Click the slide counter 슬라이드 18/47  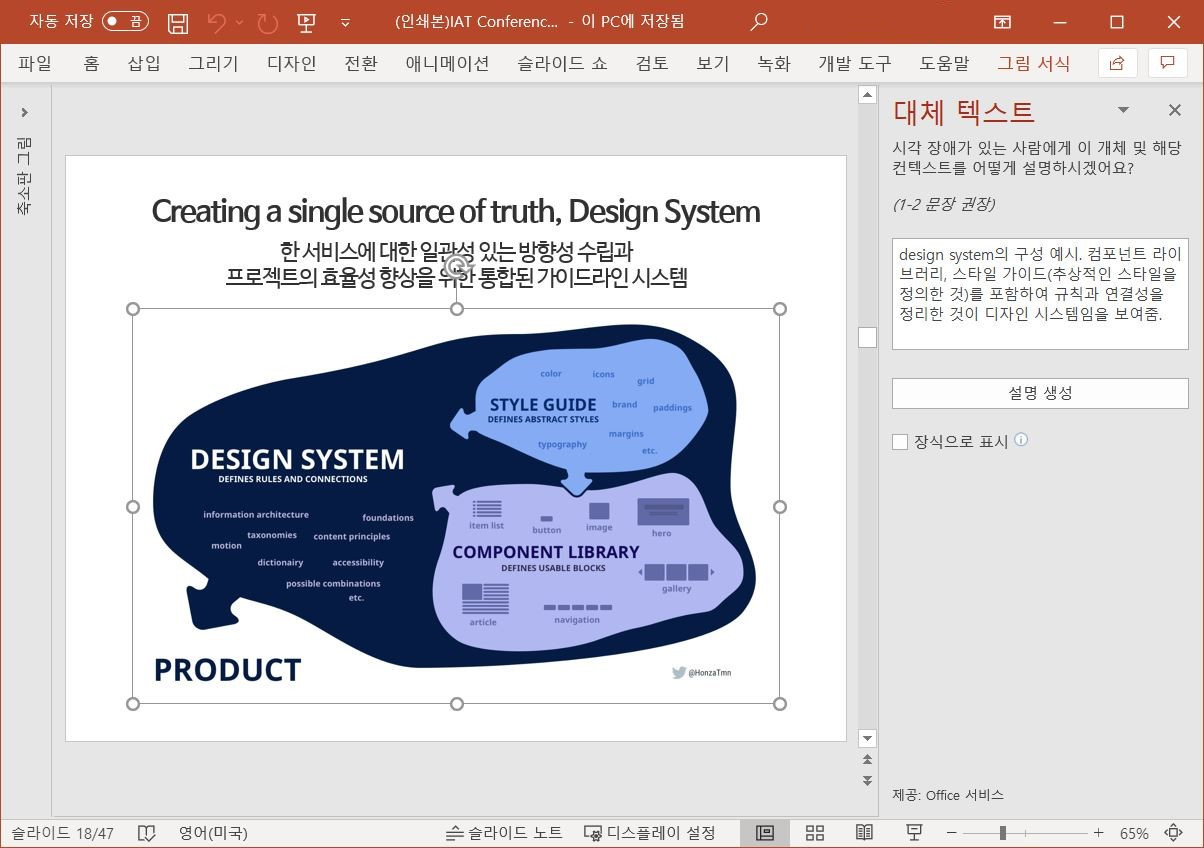[x=63, y=833]
